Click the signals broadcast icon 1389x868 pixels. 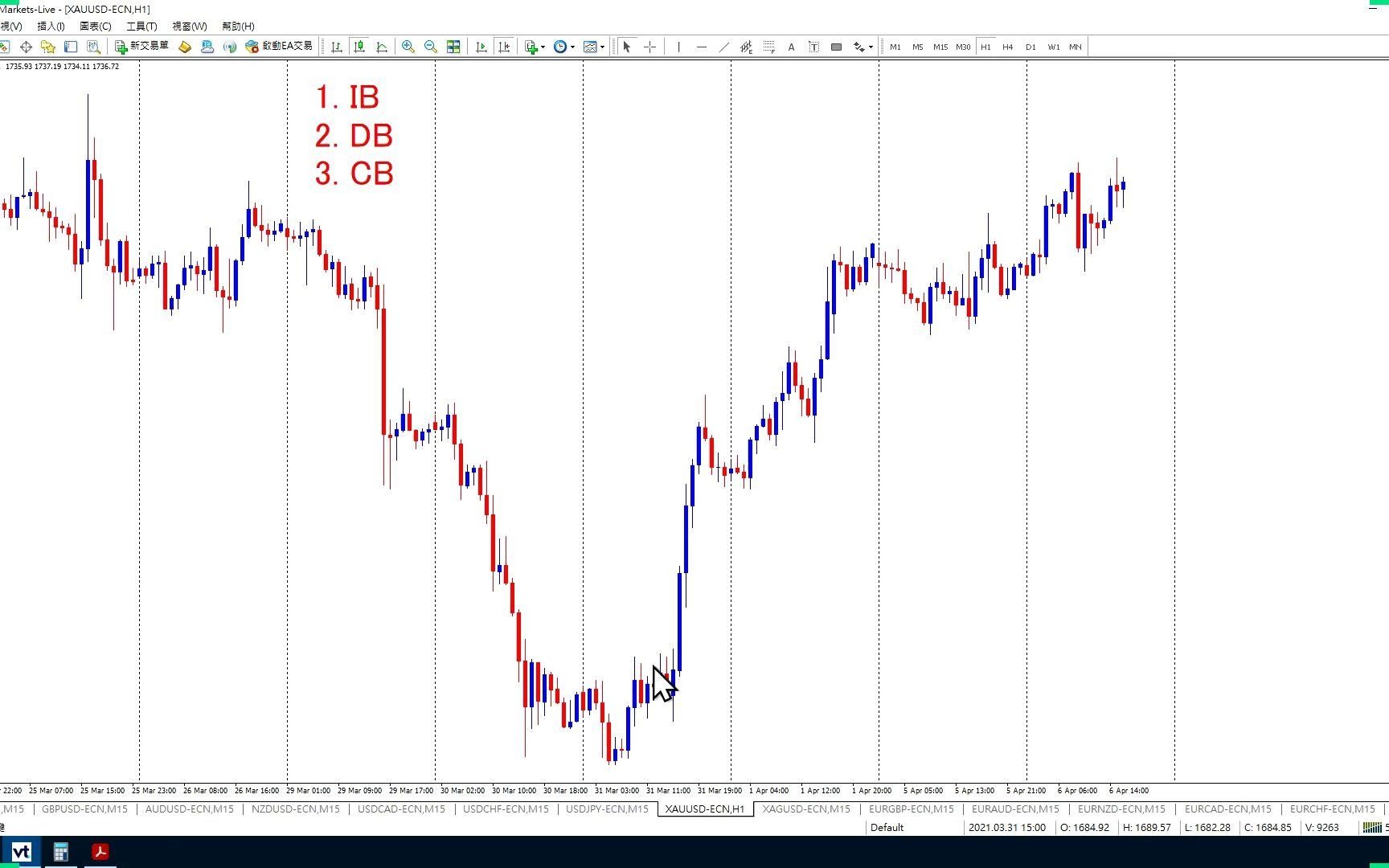click(x=230, y=47)
